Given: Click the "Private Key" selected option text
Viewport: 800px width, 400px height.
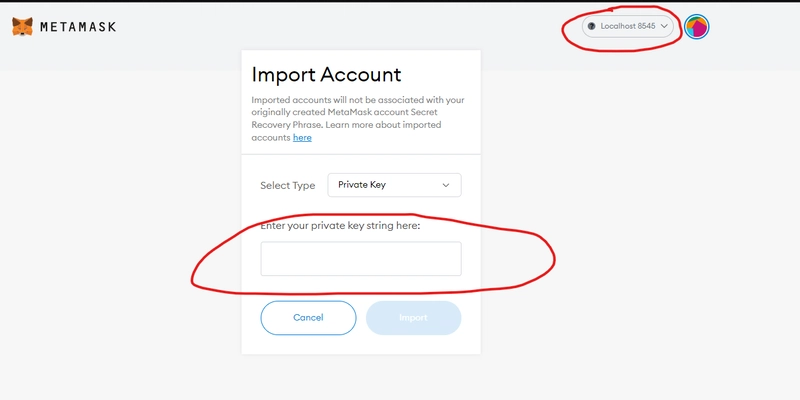Looking at the screenshot, I should [362, 185].
